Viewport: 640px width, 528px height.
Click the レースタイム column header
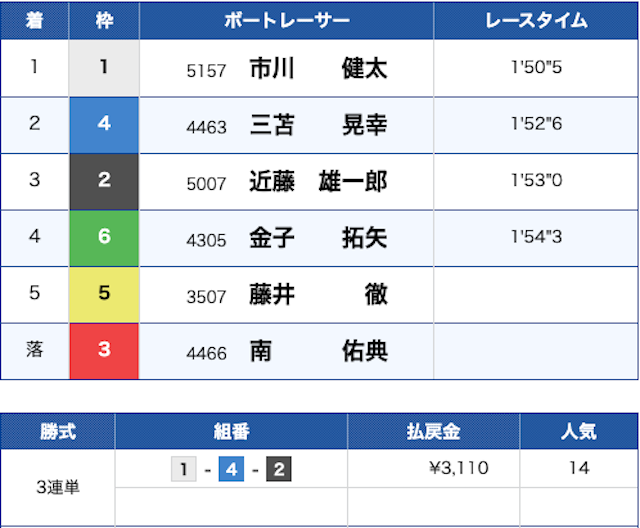click(536, 21)
